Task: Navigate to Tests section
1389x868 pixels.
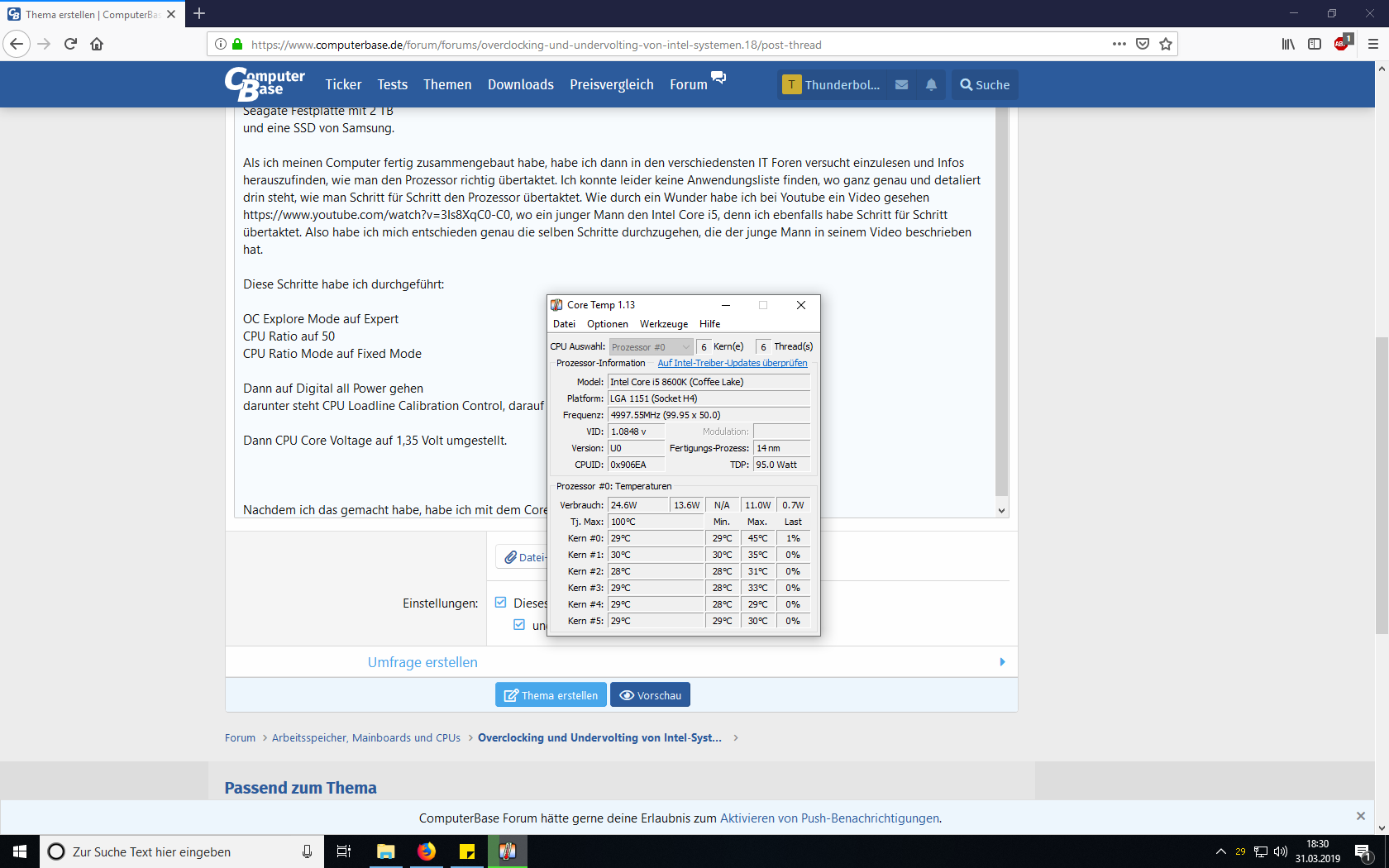Action: [392, 84]
